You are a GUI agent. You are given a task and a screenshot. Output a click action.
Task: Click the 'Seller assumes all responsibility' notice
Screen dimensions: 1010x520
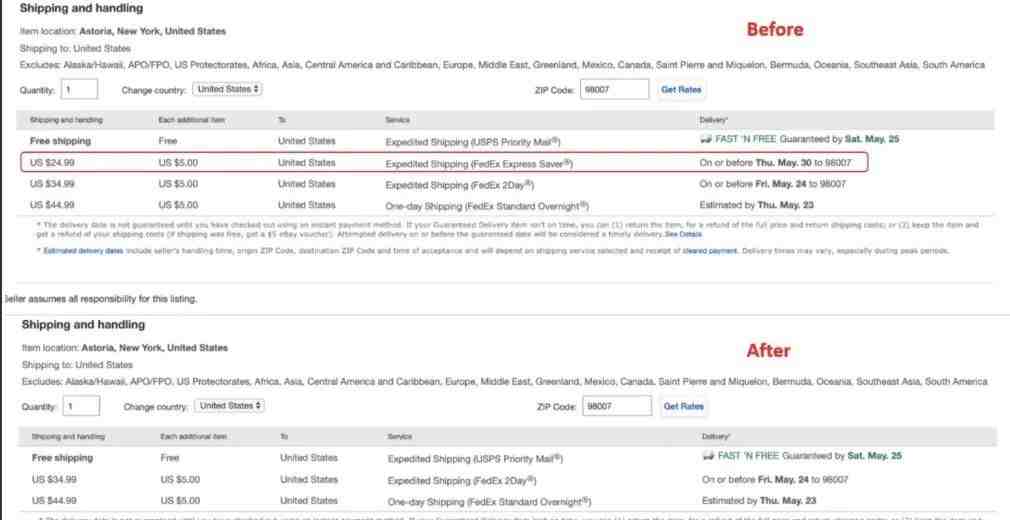pos(100,299)
